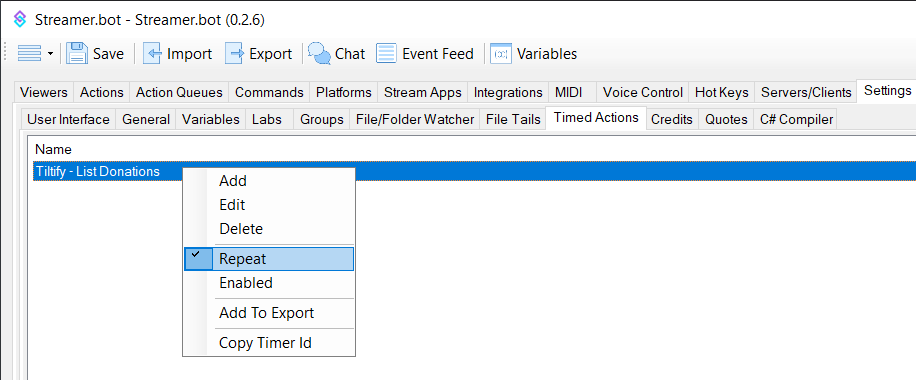The height and width of the screenshot is (380, 916).
Task: Open the Hot Keys tab
Action: click(x=721, y=92)
